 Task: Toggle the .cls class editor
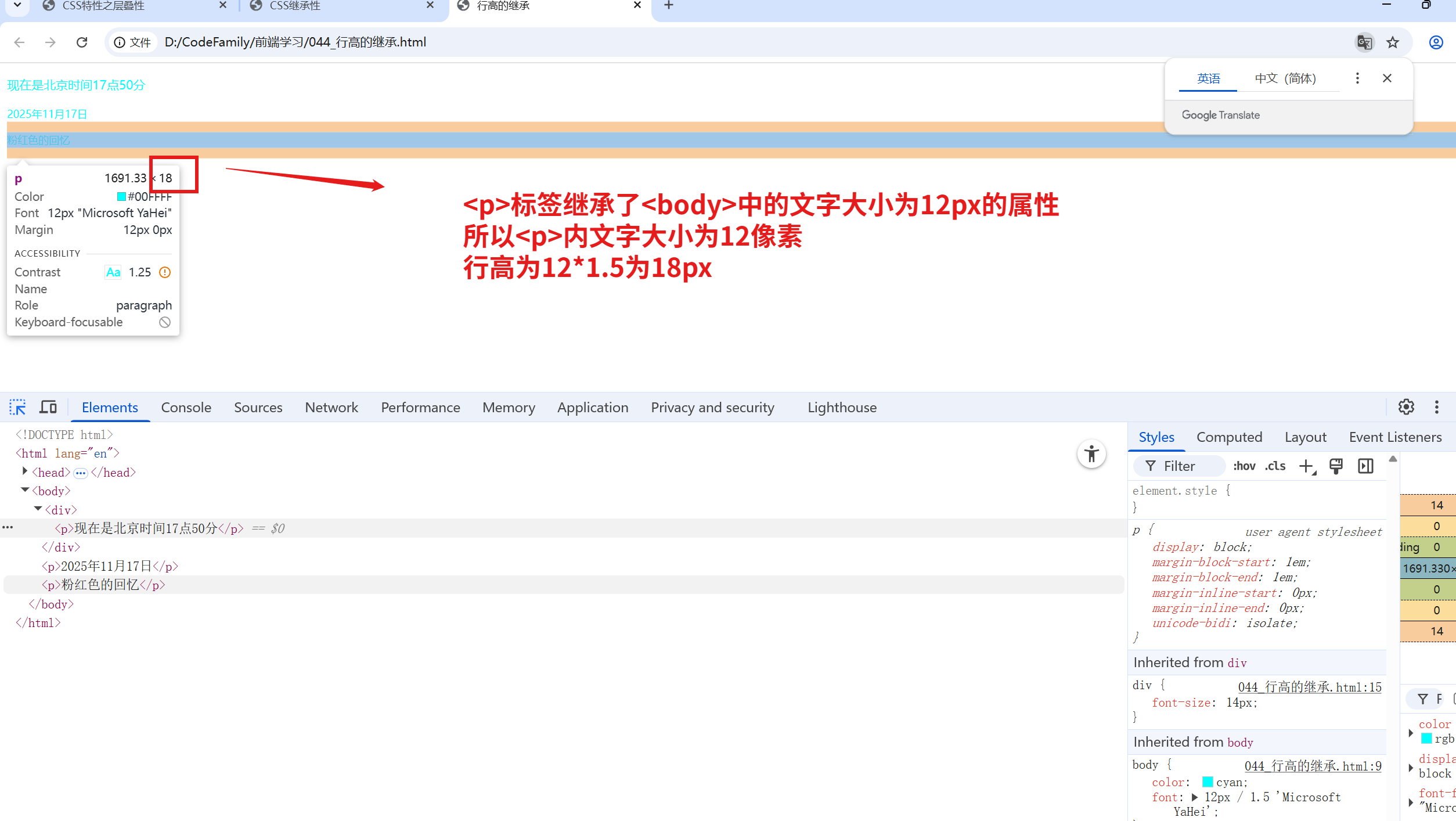(x=1275, y=466)
